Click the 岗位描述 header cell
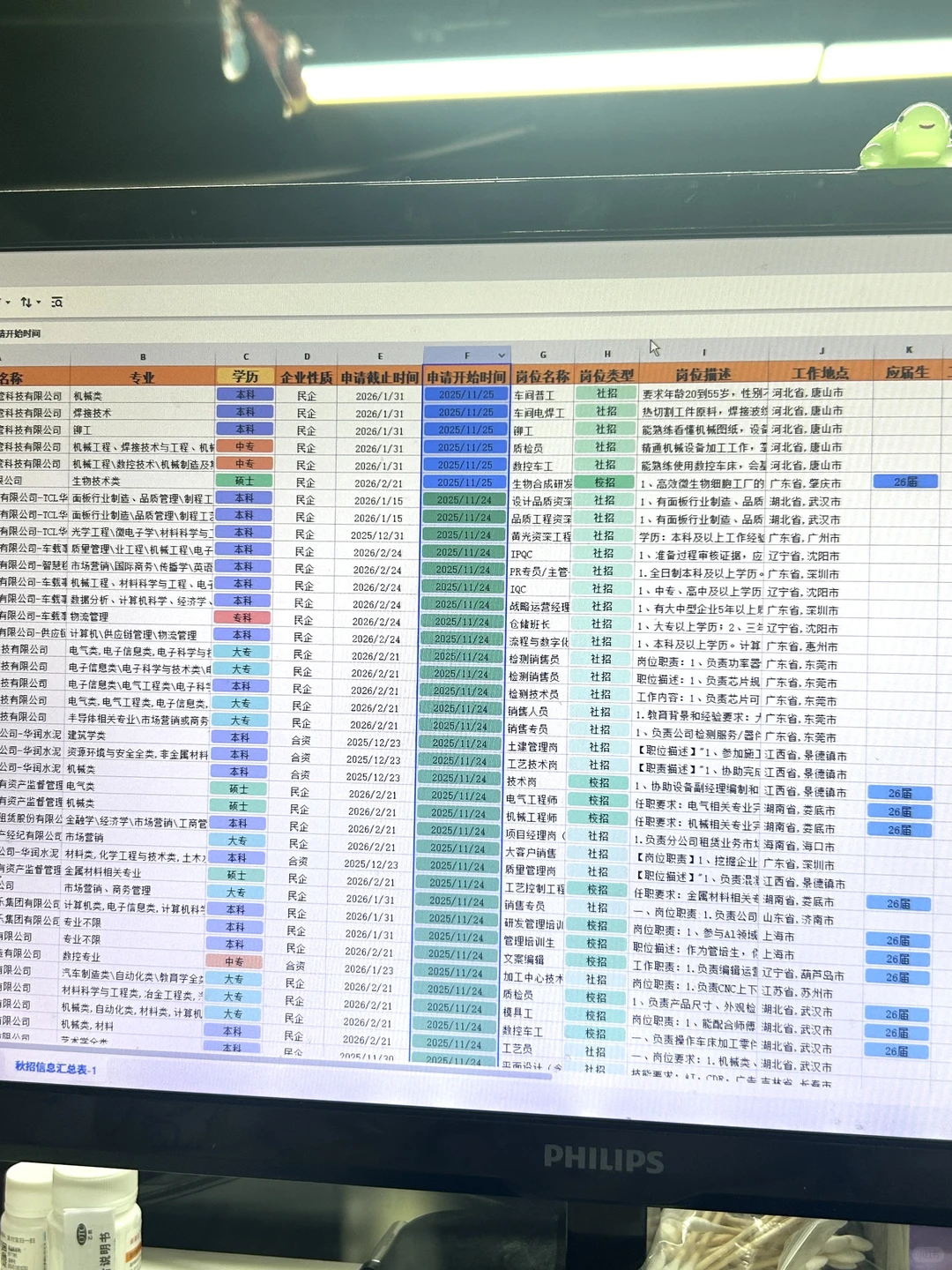 tap(703, 374)
